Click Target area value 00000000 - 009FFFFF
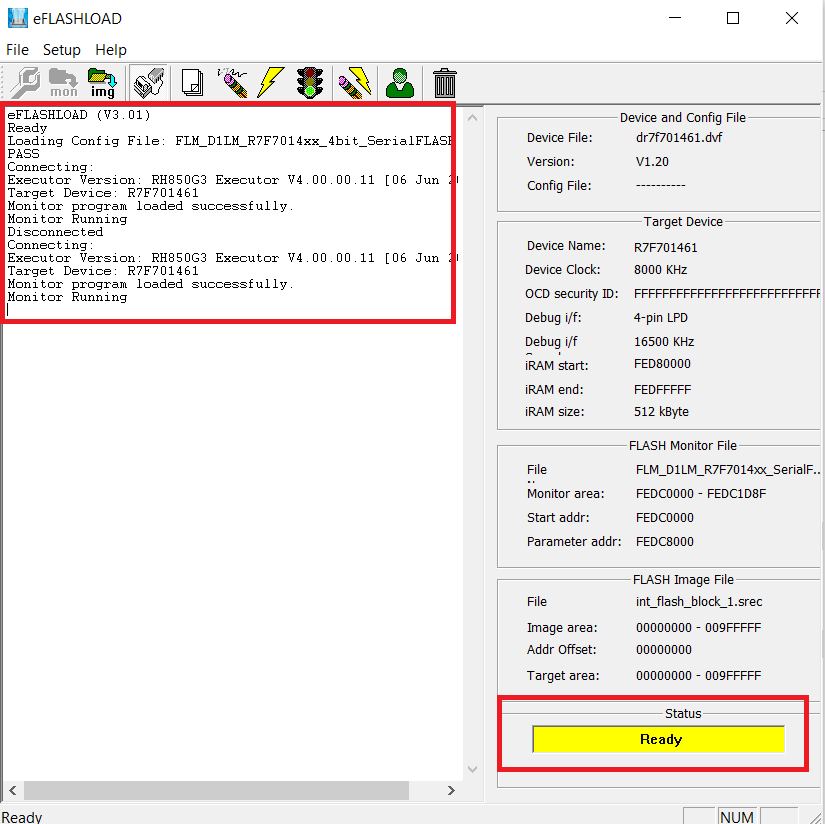Screen dimensions: 825x824 (x=698, y=676)
